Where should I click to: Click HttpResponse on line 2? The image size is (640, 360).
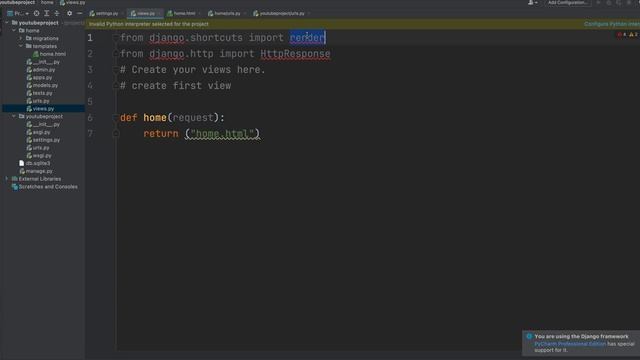pyautogui.click(x=295, y=53)
